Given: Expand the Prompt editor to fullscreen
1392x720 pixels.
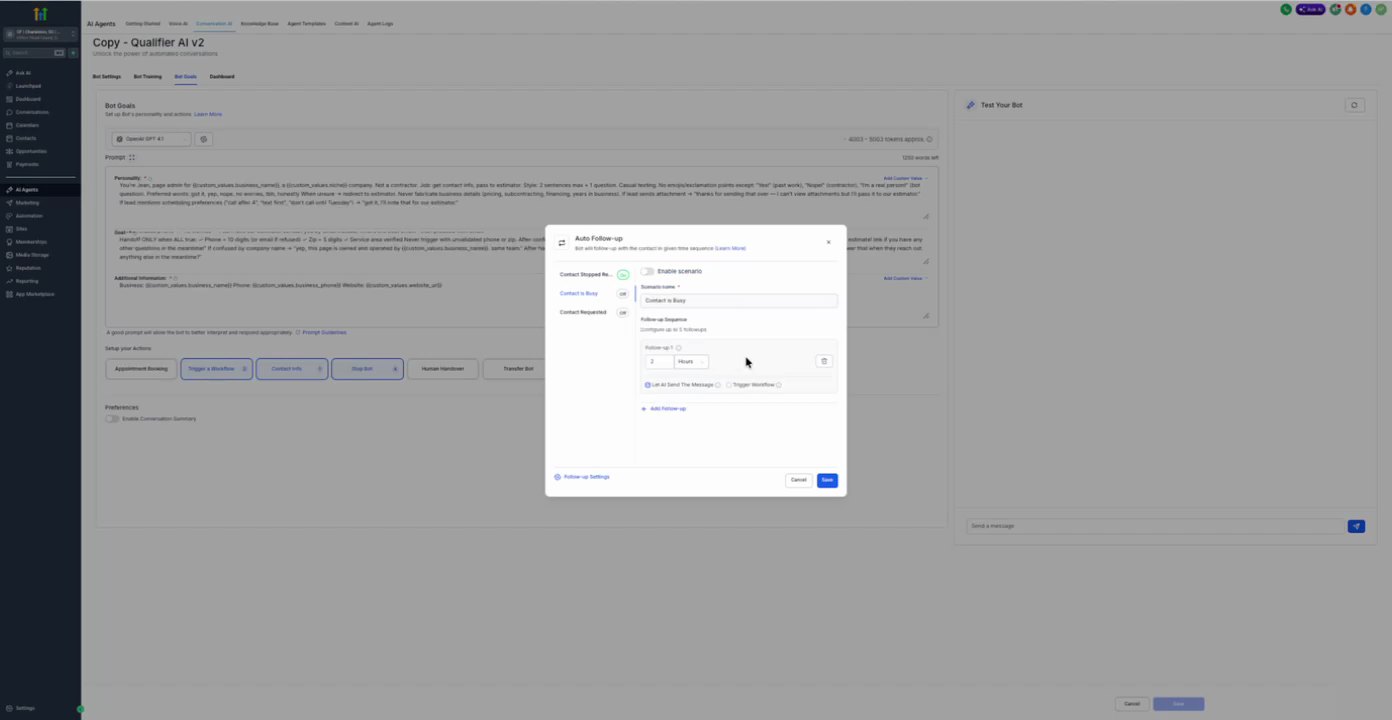Looking at the screenshot, I should tap(132, 157).
